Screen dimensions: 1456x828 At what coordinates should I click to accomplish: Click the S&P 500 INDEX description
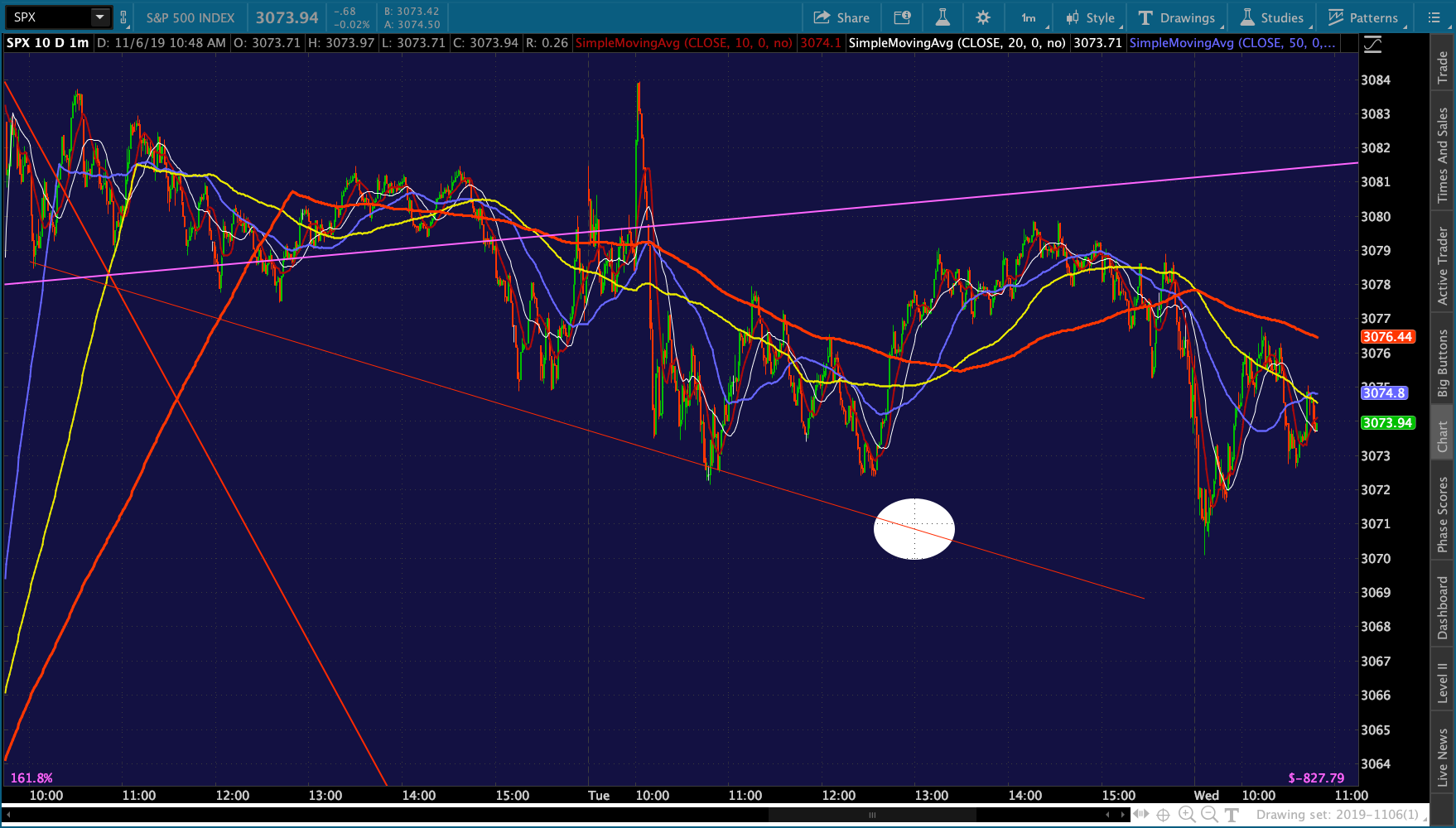point(190,17)
